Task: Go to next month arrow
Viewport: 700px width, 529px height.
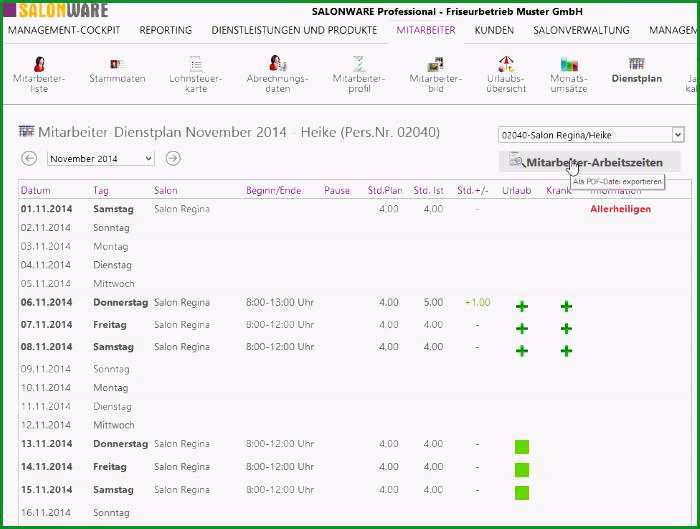Action: coord(173,158)
